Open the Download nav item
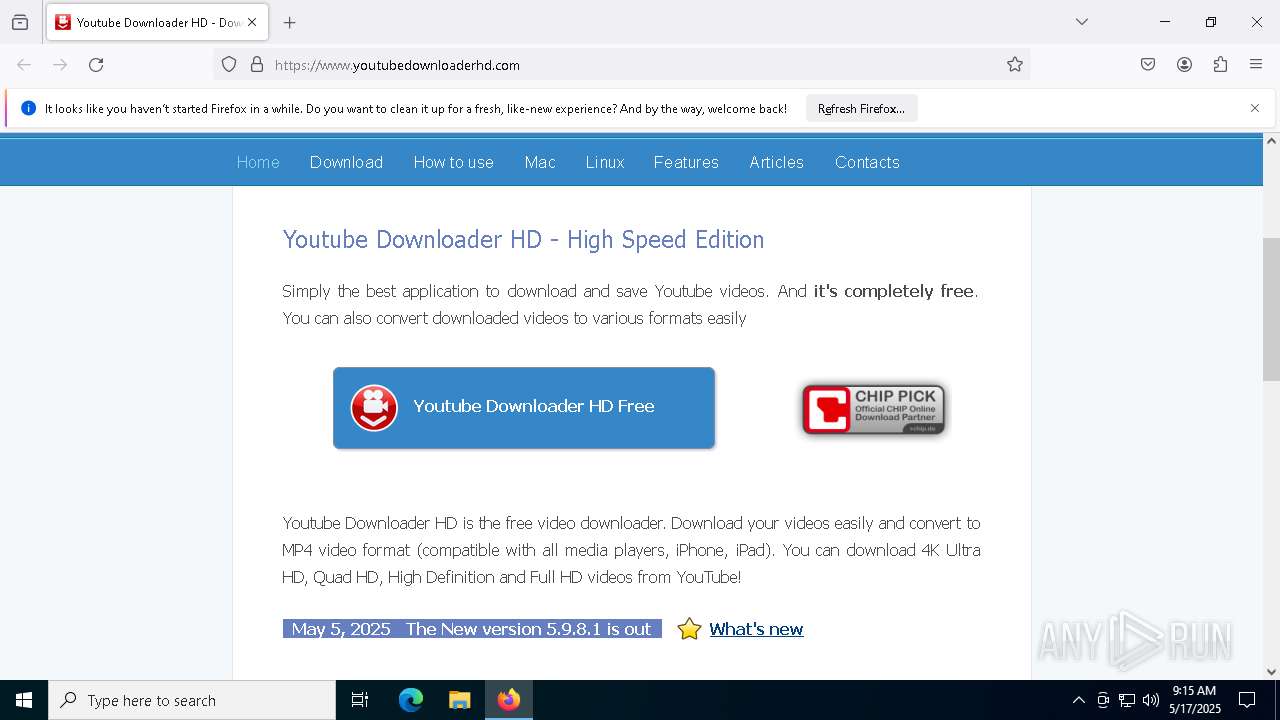Screen dimensions: 1280x720 346,162
